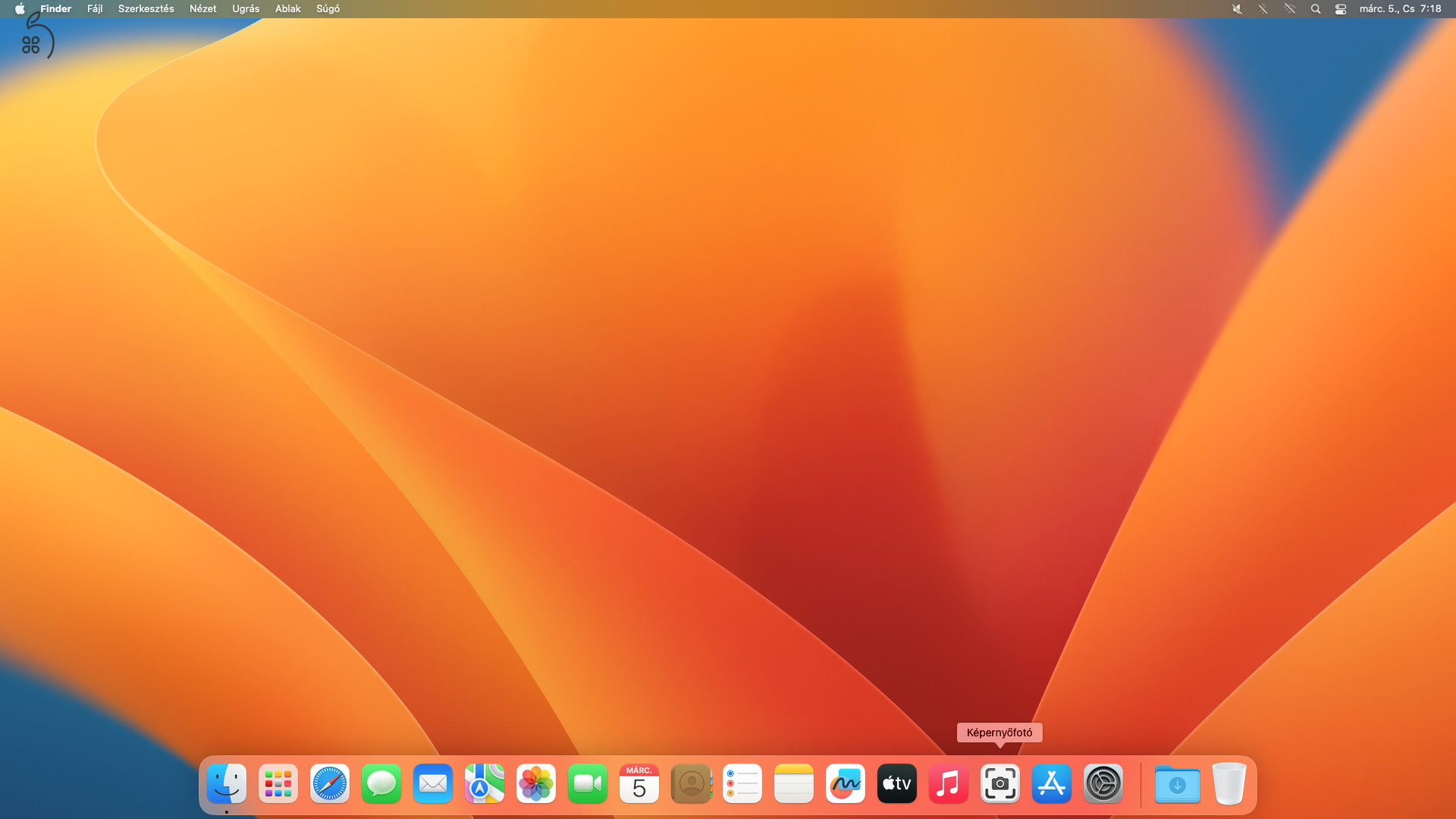
Task: Unmute the sound via the menu bar icon
Action: [1237, 9]
